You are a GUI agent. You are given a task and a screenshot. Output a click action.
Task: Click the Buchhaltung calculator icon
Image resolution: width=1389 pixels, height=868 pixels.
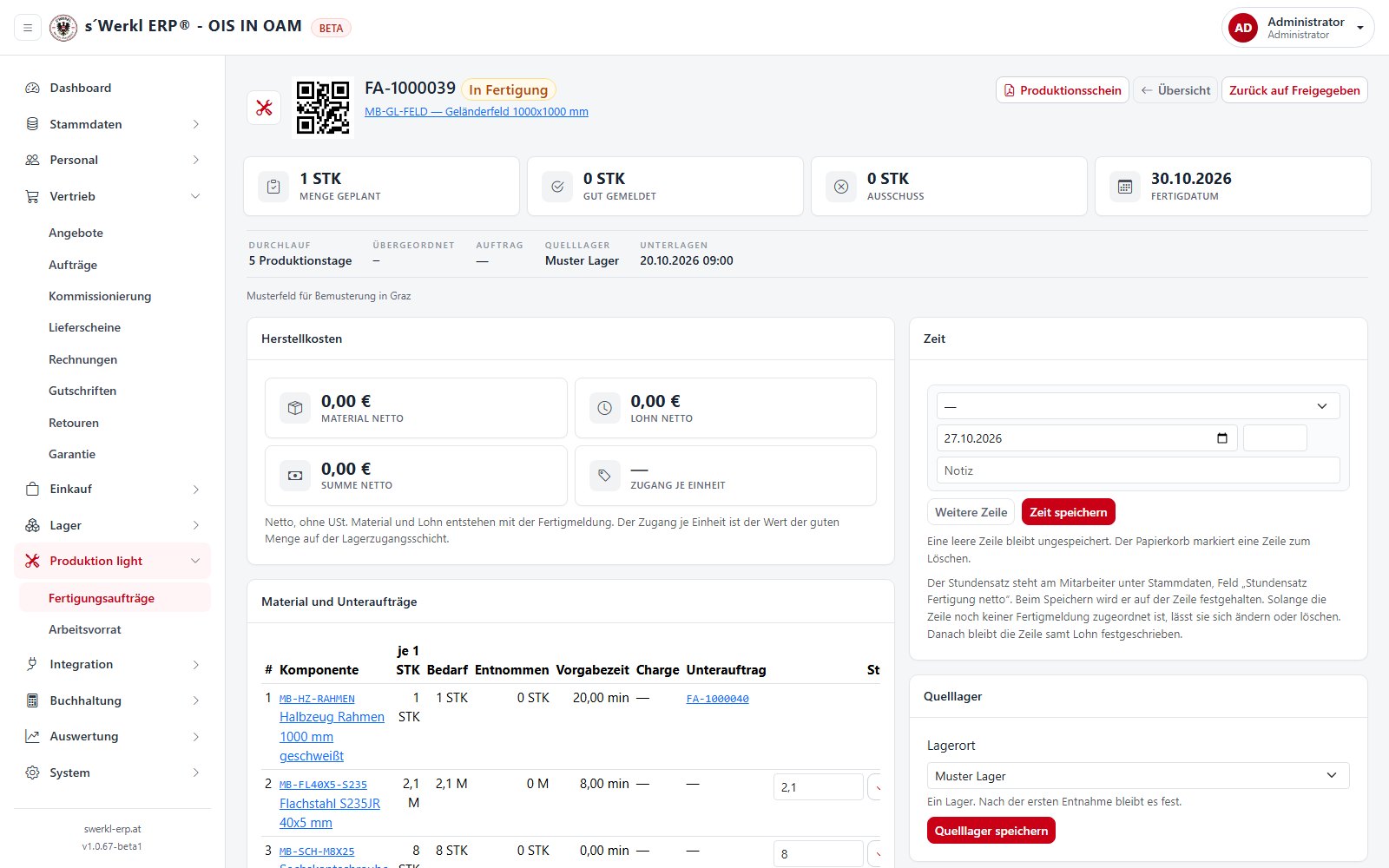[x=32, y=700]
